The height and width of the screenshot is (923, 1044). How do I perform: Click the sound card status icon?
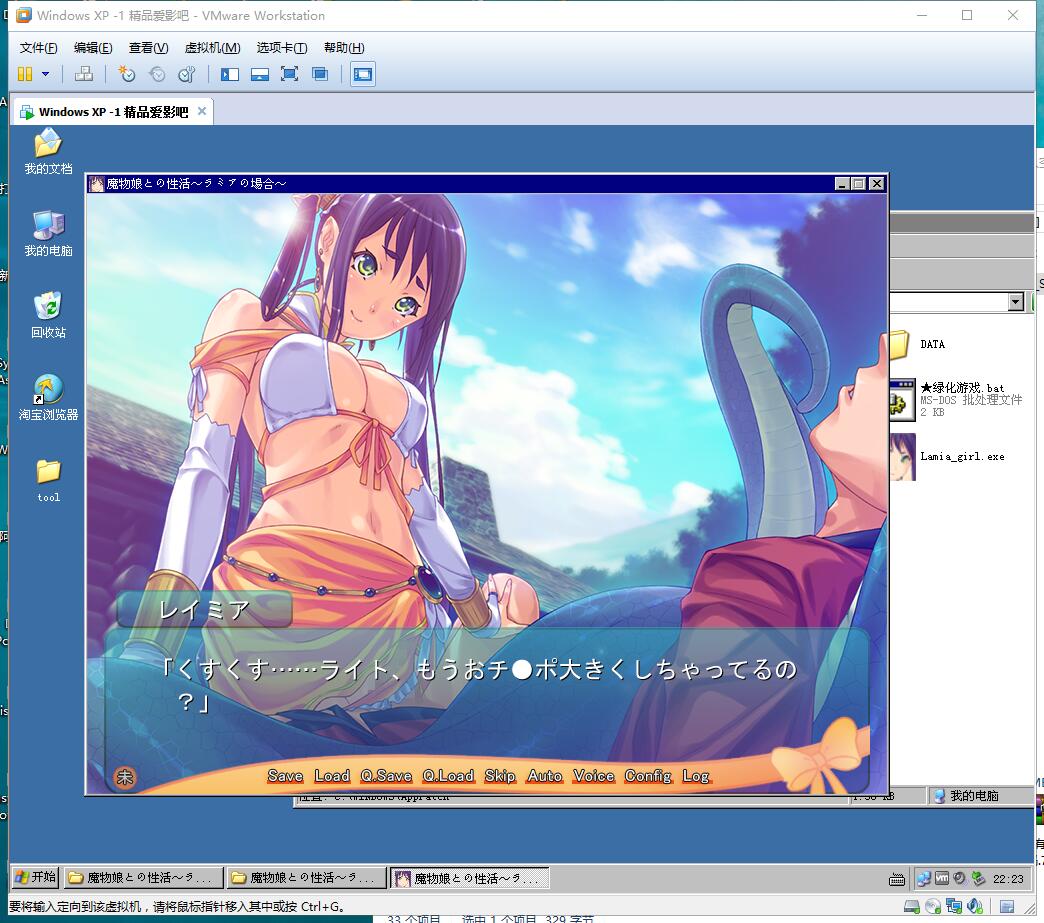click(975, 906)
